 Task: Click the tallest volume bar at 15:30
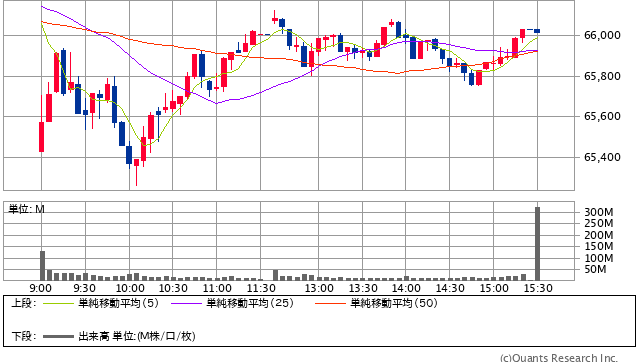tap(537, 244)
